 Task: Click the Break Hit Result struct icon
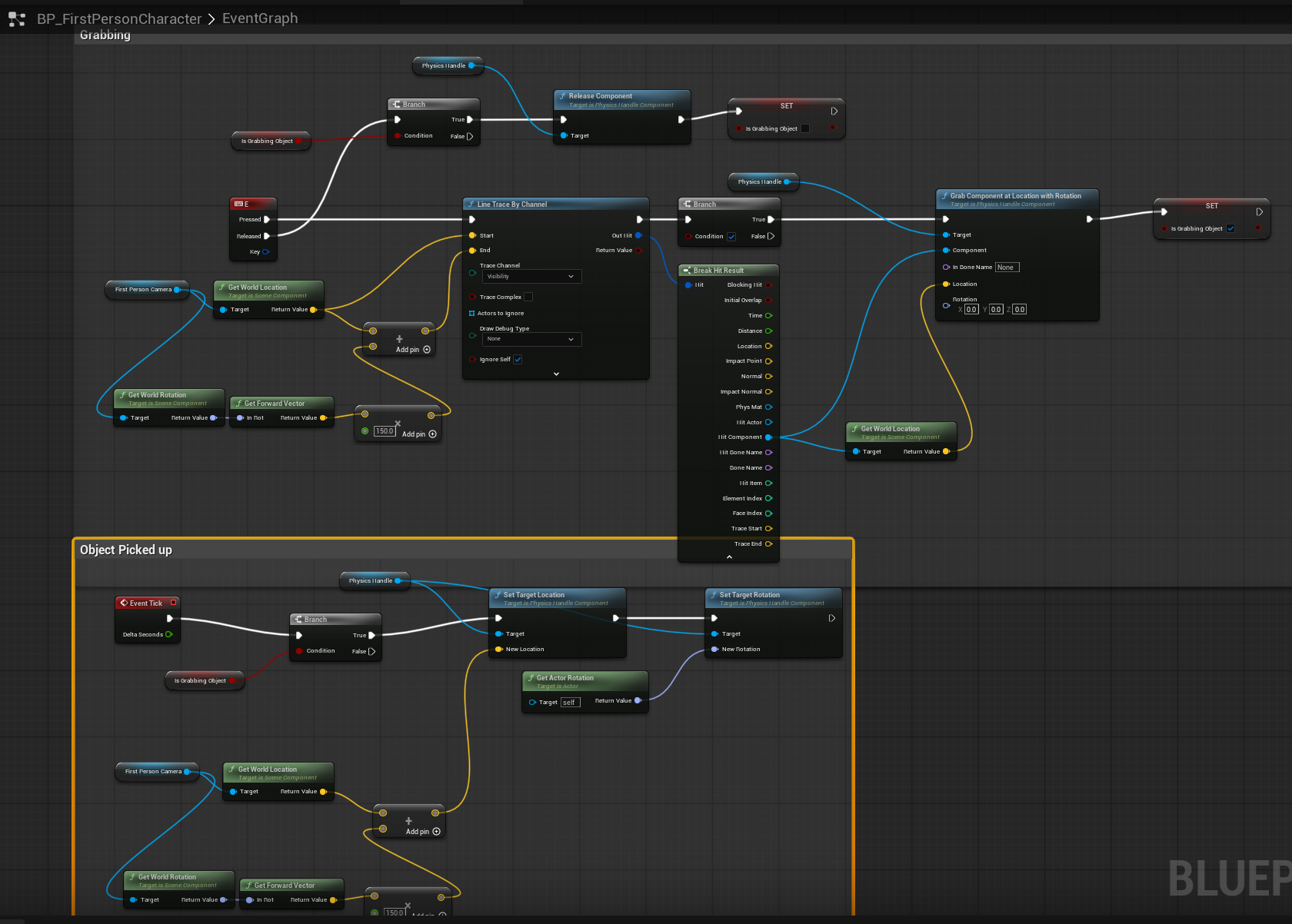pyautogui.click(x=688, y=271)
